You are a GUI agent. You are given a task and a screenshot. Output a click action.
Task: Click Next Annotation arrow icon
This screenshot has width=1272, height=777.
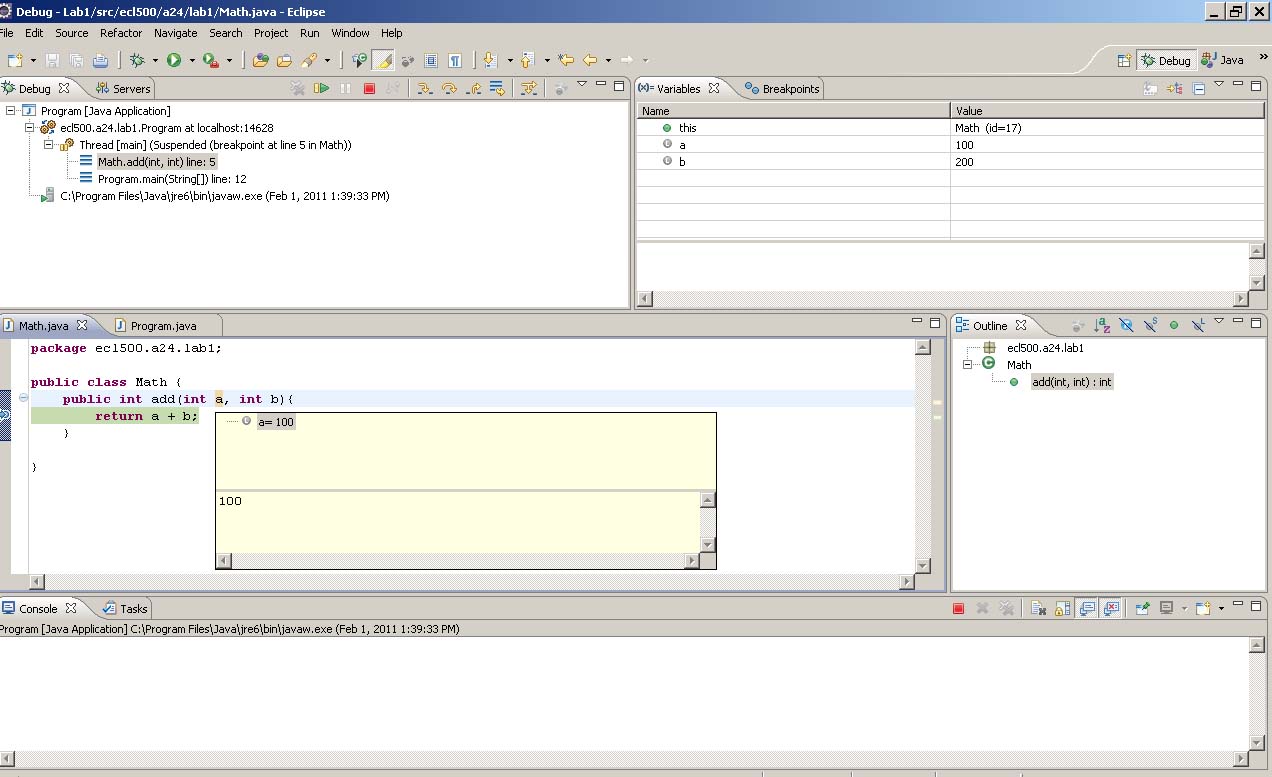point(490,60)
